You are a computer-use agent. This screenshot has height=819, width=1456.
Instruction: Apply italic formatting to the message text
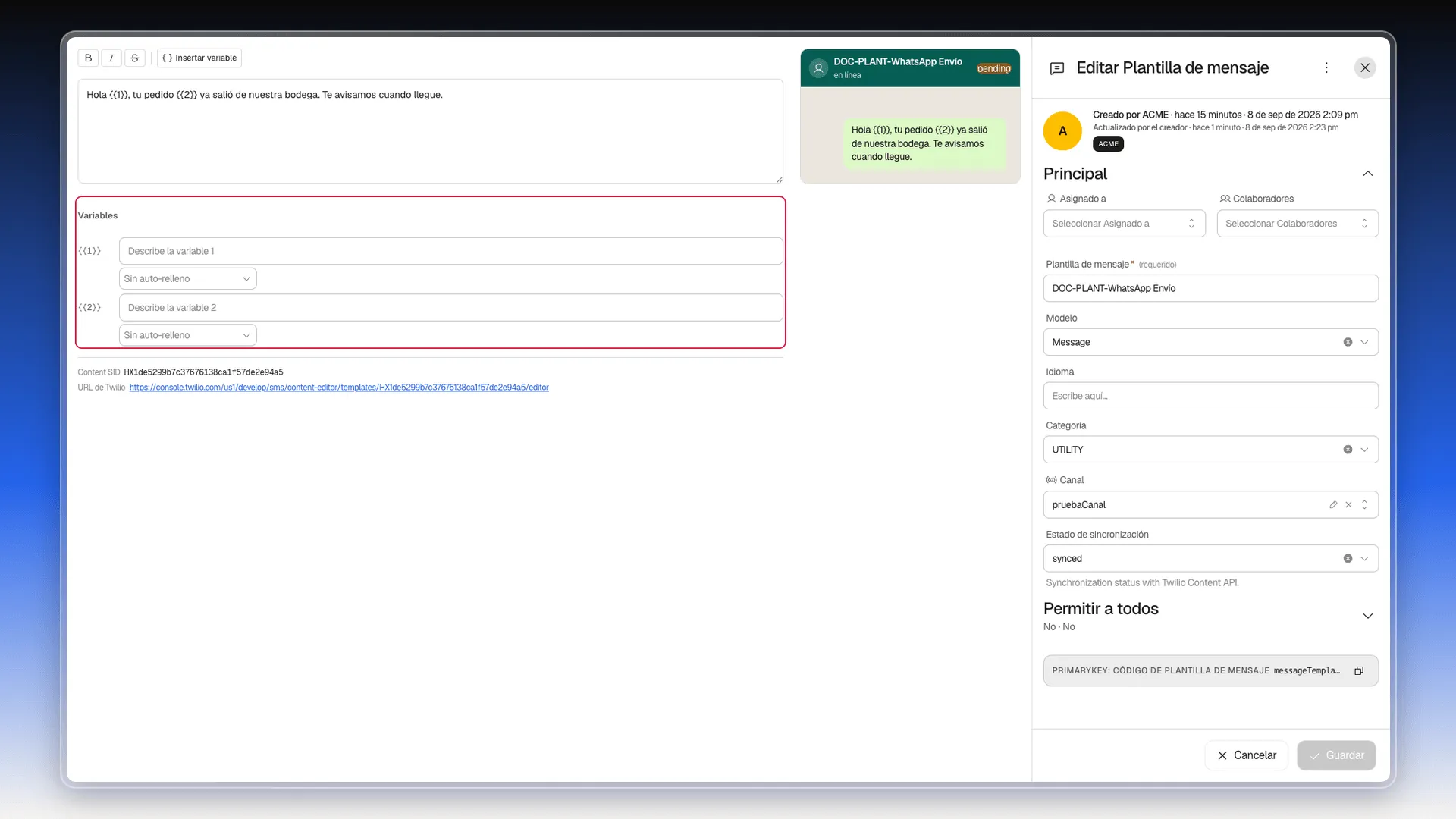coord(111,58)
